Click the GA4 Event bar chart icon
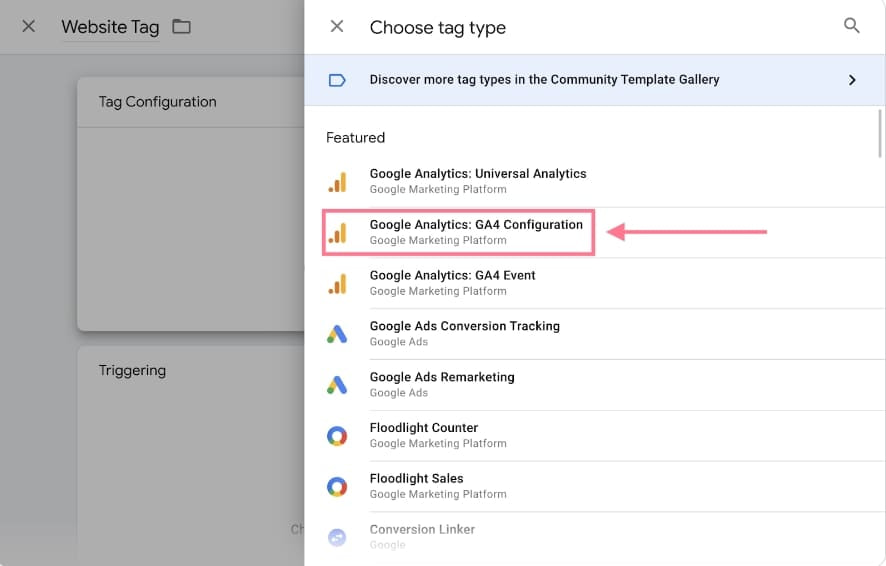The height and width of the screenshot is (566, 886). click(337, 284)
